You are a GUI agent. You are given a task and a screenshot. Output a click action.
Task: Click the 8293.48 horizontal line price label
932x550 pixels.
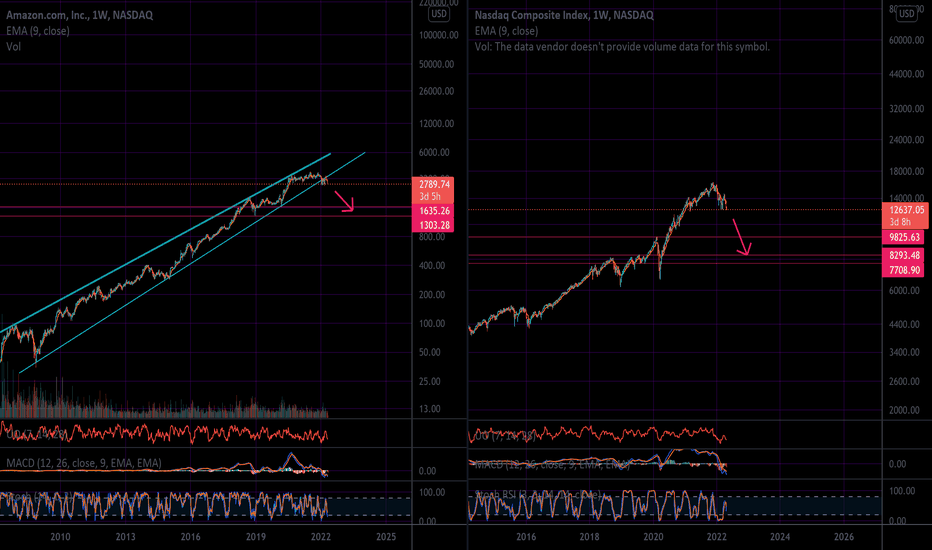click(904, 255)
